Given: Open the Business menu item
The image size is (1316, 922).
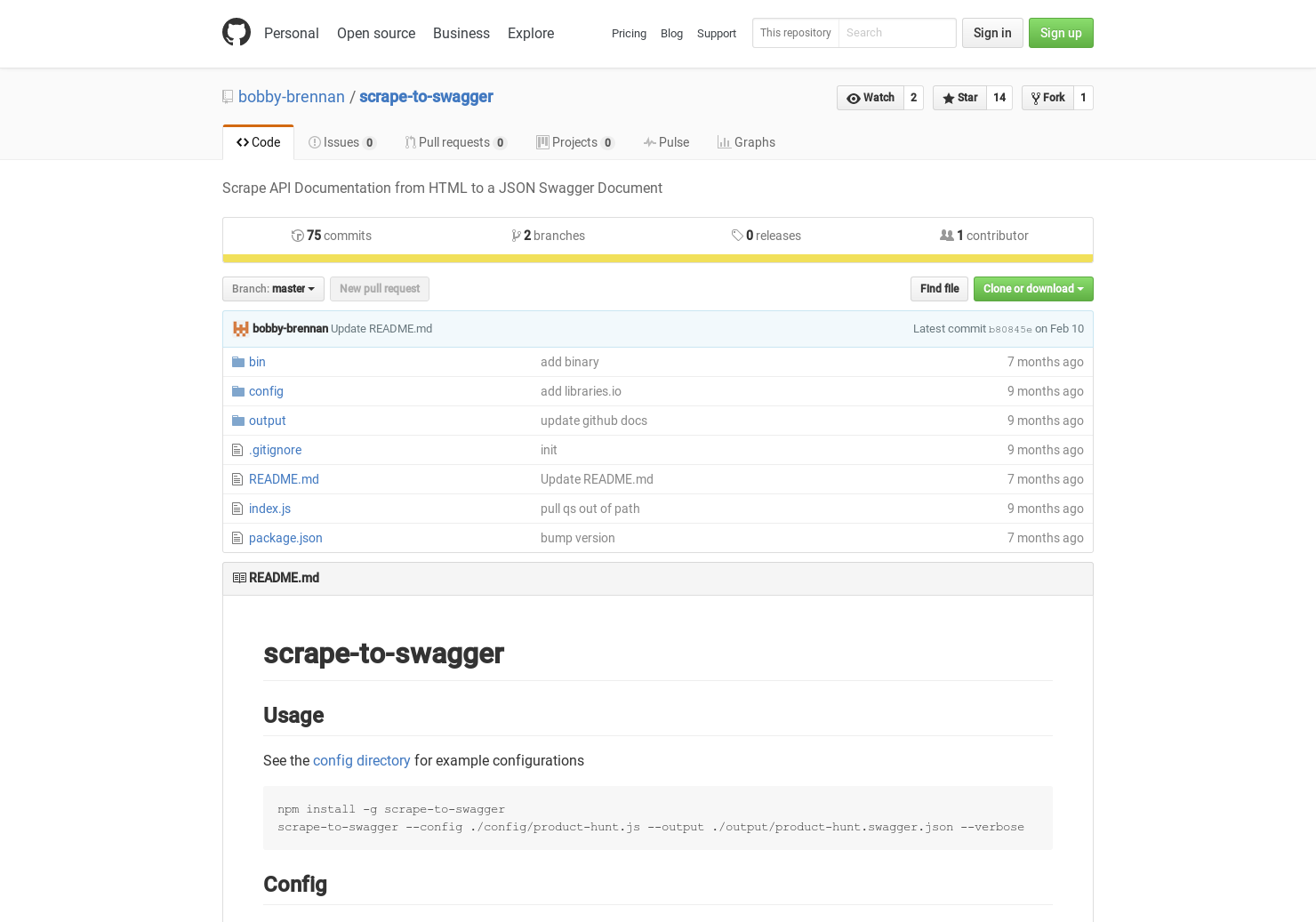Looking at the screenshot, I should pos(461,33).
